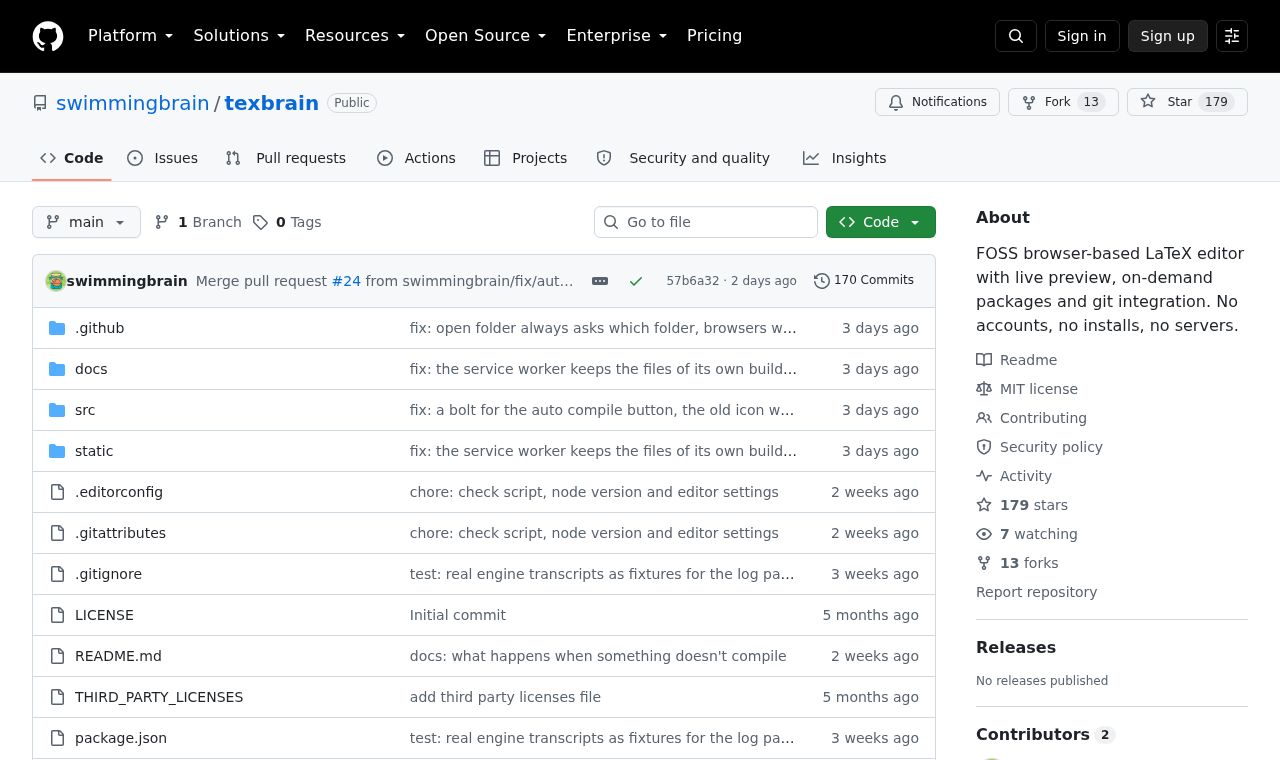1280x760 pixels.
Task: Open the Pricing link
Action: [714, 36]
